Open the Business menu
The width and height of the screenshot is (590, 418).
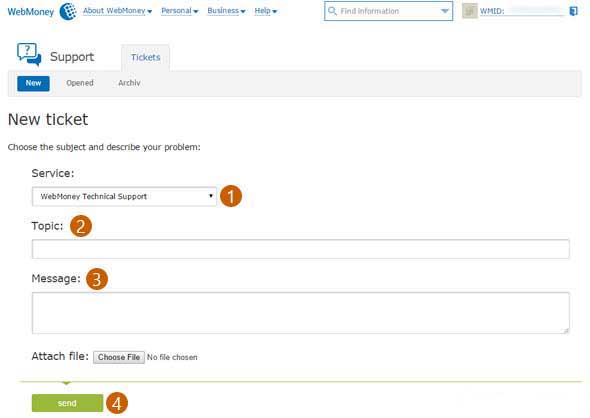click(226, 11)
